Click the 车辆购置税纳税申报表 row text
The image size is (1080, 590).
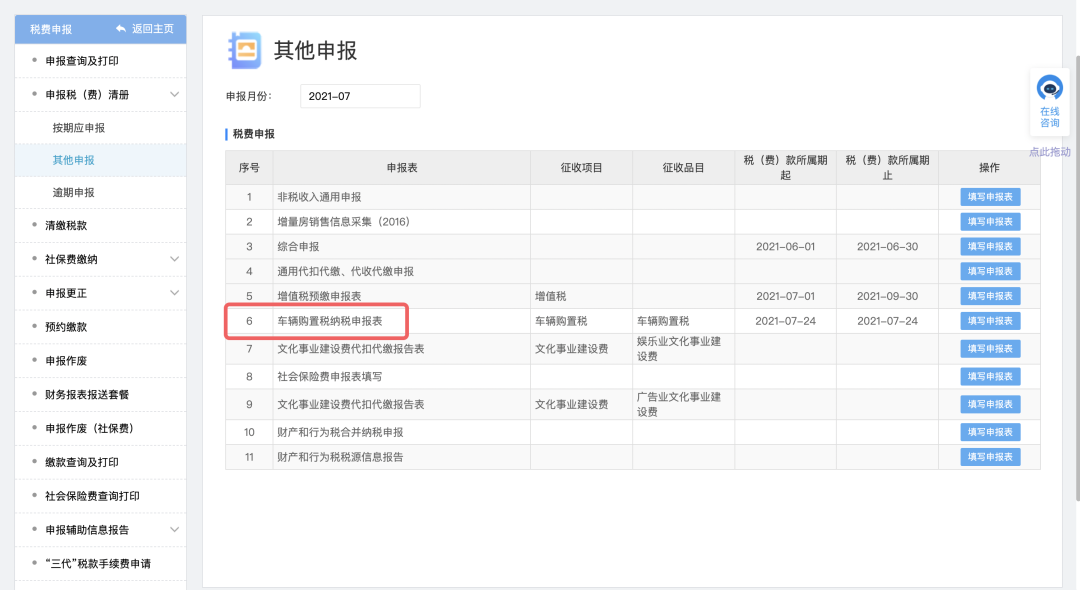330,321
